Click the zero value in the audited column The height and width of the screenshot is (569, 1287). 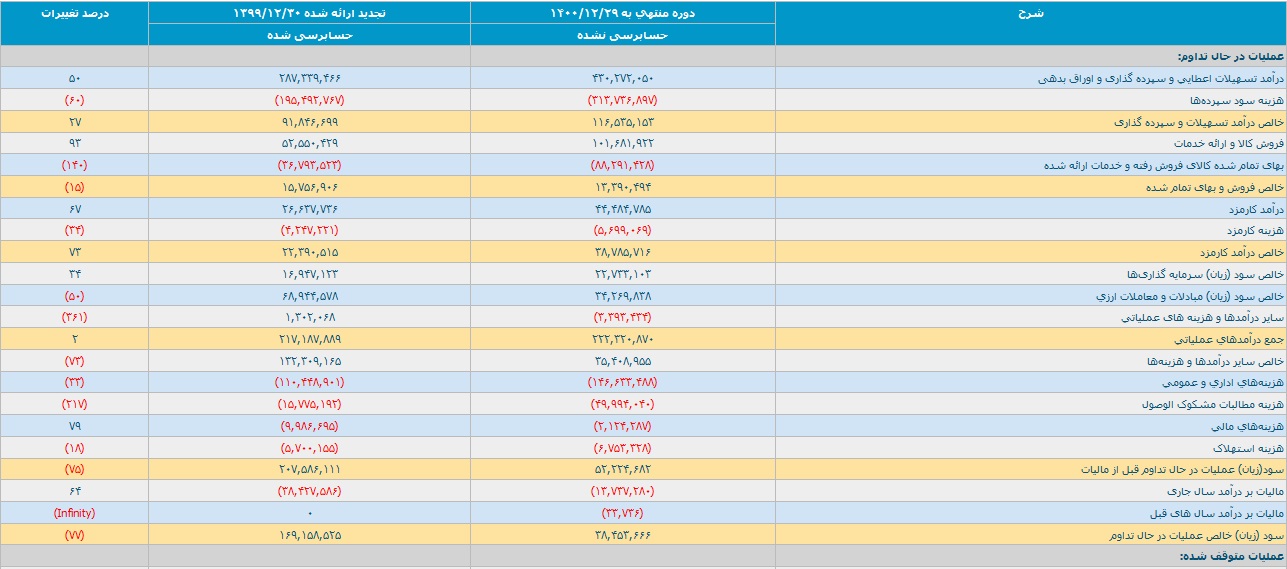310,513
